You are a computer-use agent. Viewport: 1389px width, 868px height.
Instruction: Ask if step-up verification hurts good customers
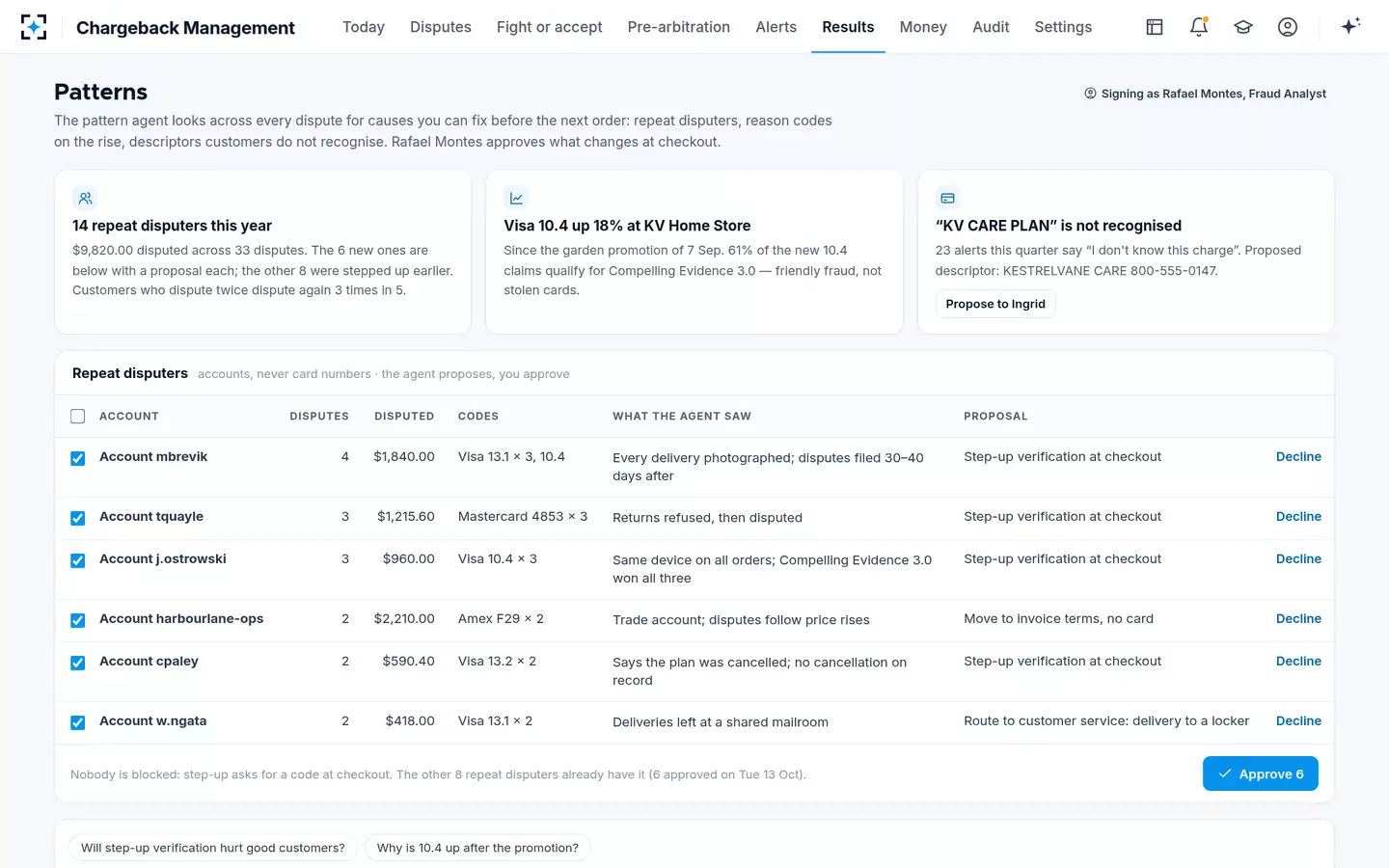point(213,848)
